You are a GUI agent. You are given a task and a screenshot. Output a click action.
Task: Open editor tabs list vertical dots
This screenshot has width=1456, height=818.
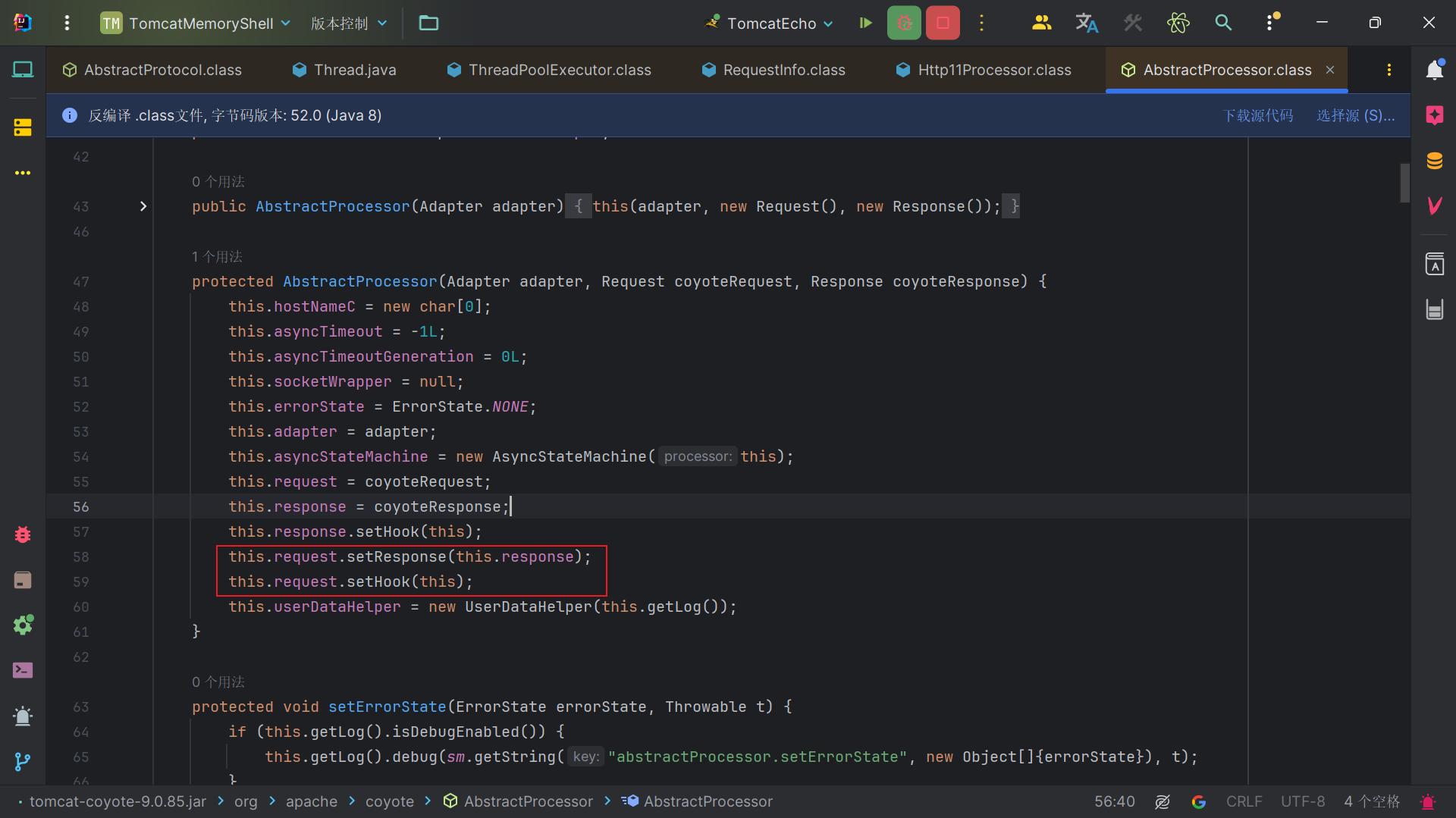click(x=1389, y=70)
